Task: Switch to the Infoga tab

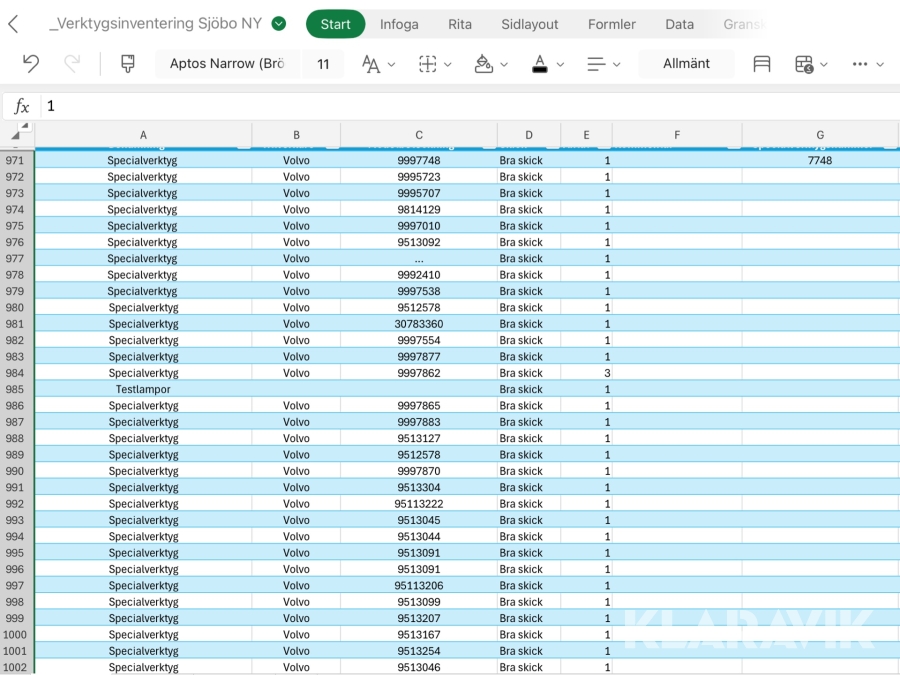Action: point(399,24)
